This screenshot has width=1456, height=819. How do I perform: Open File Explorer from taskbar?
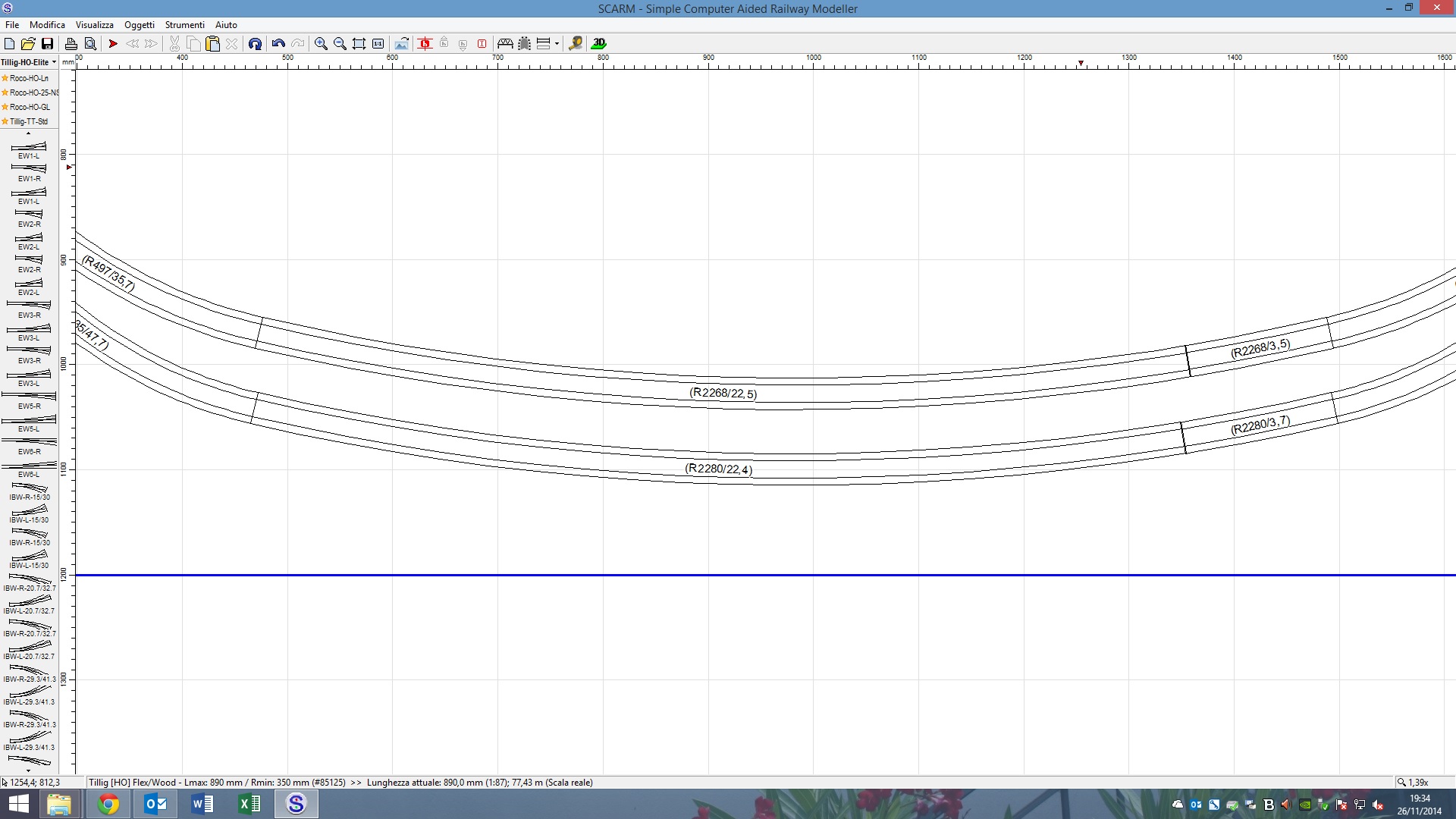[59, 804]
